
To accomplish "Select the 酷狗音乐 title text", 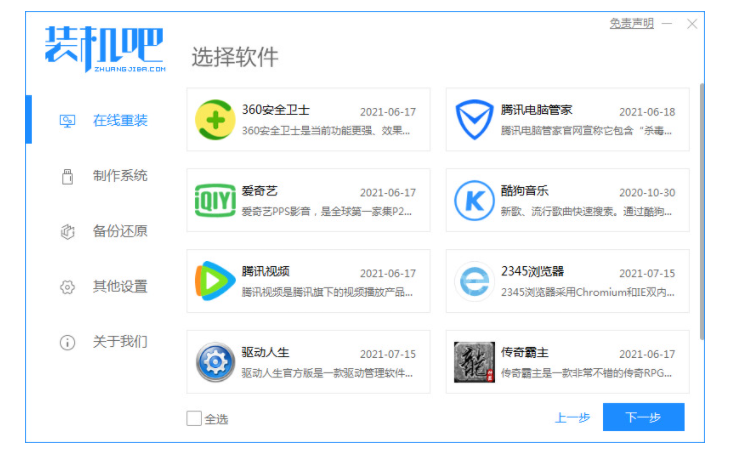I will 525,190.
